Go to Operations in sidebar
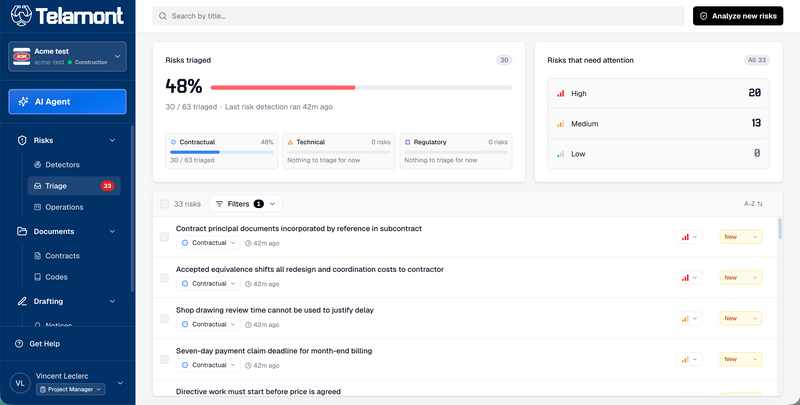Viewport: 800px width, 405px height. pyautogui.click(x=74, y=207)
